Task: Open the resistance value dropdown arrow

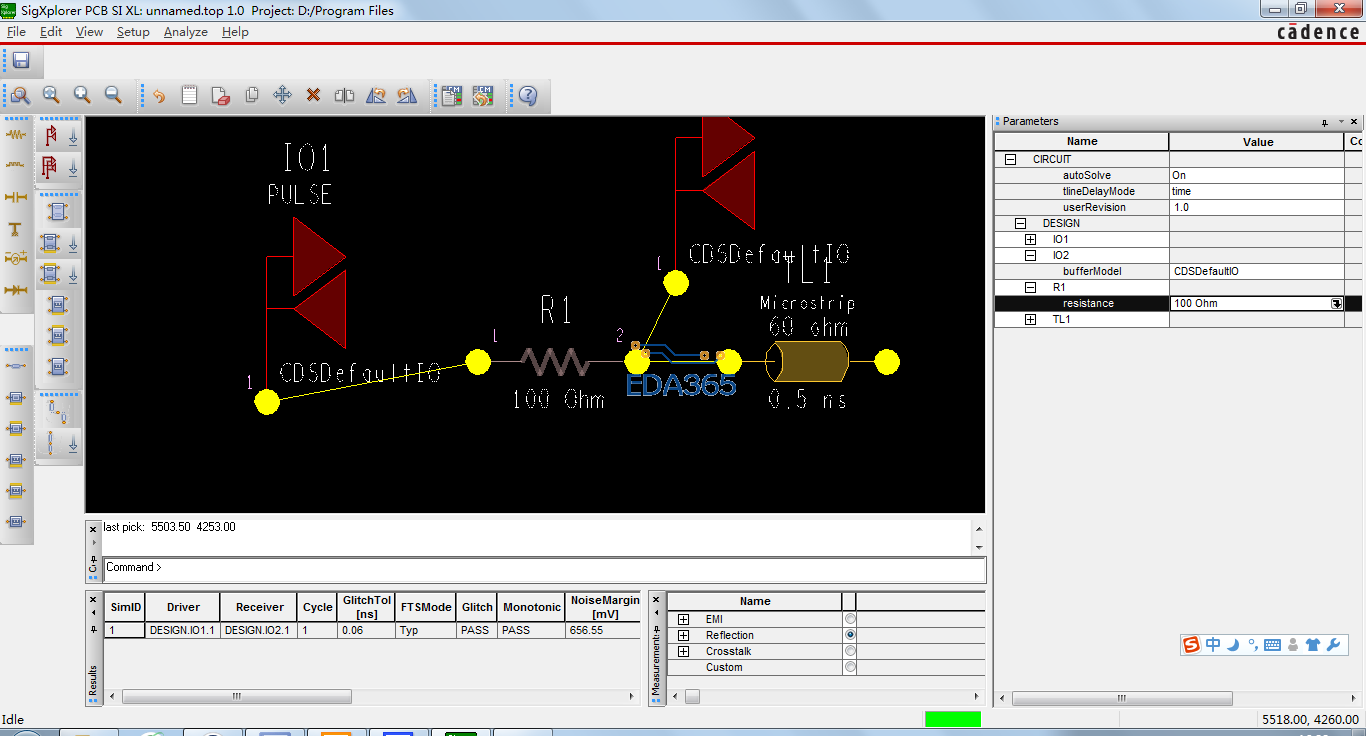Action: (1336, 303)
